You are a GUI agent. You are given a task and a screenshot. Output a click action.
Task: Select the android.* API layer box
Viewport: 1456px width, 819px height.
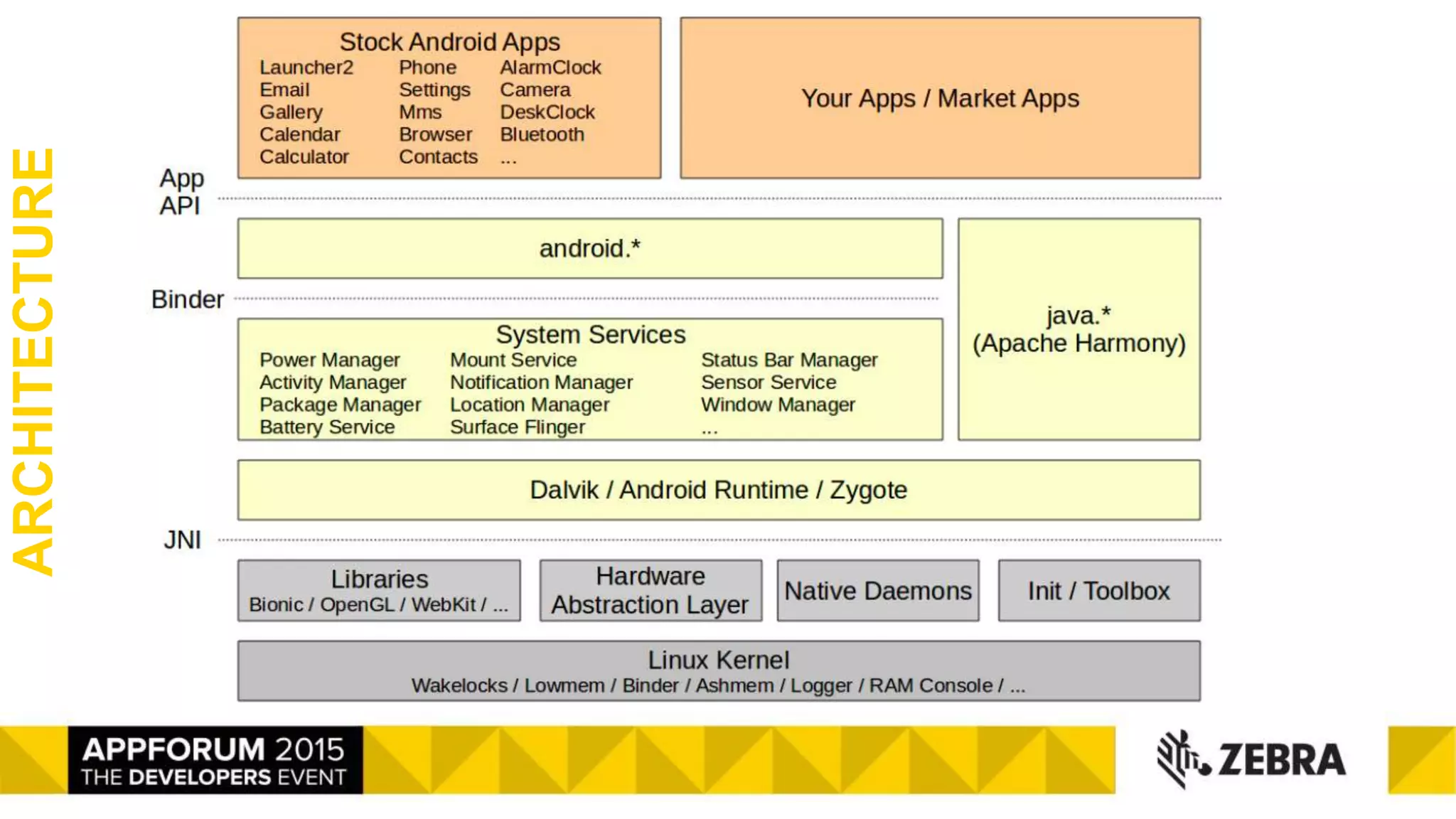tap(589, 249)
